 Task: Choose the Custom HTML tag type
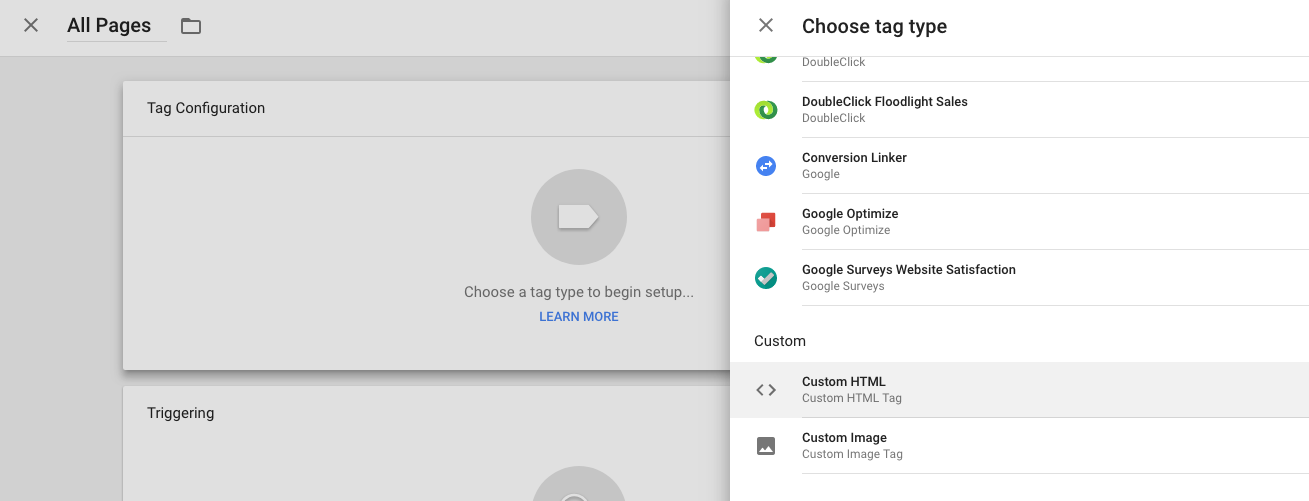(x=1019, y=390)
